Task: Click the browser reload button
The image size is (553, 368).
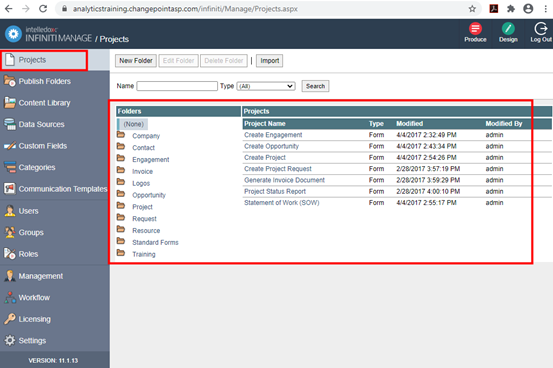Action: coord(43,8)
